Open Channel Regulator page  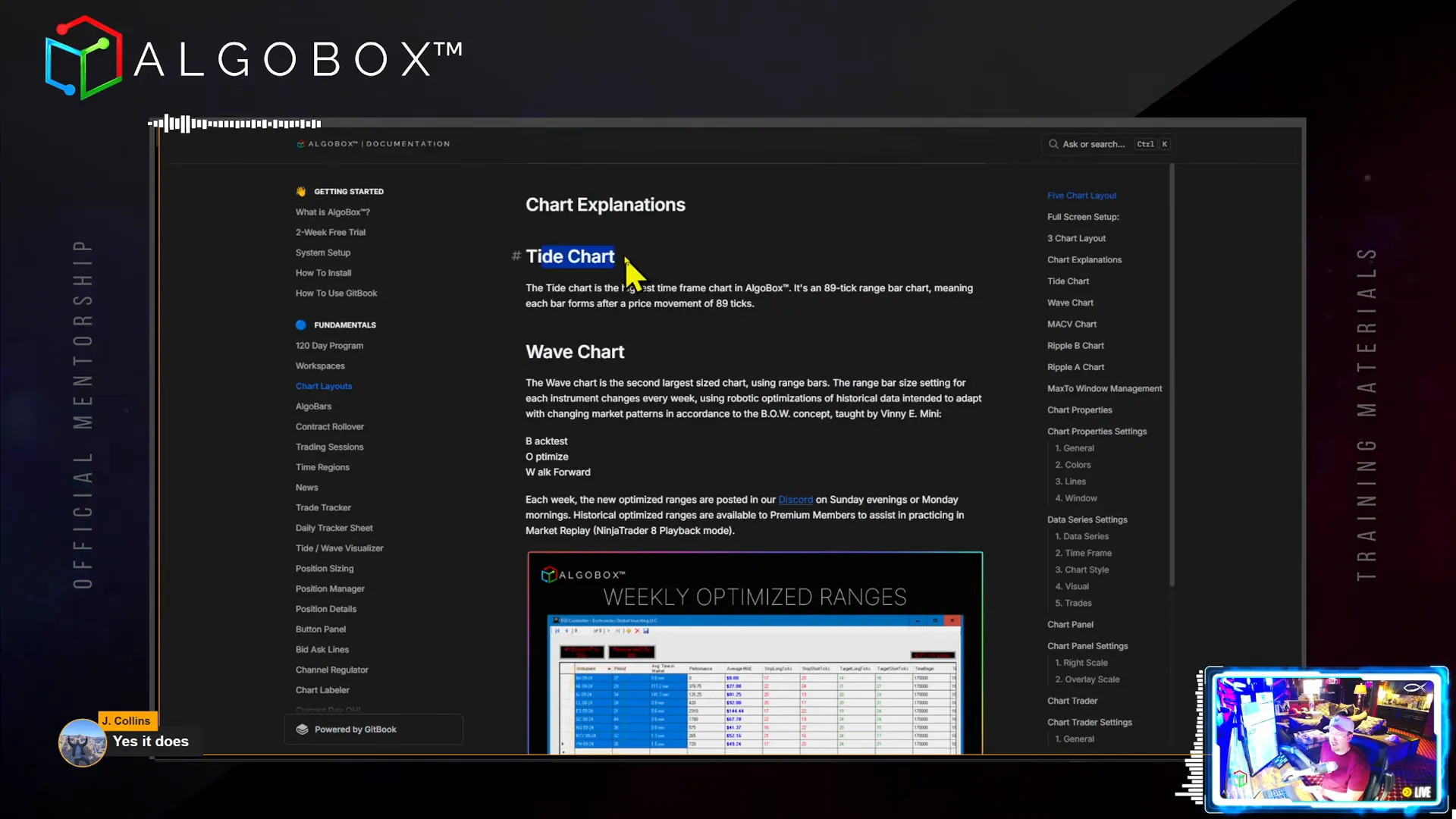[332, 670]
